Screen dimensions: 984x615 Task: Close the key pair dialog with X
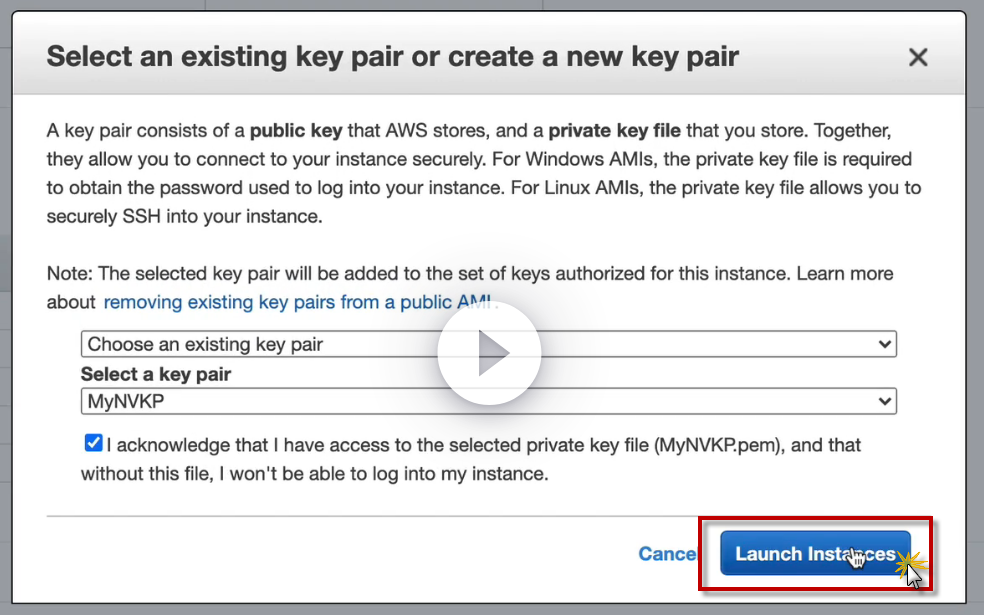[x=918, y=57]
